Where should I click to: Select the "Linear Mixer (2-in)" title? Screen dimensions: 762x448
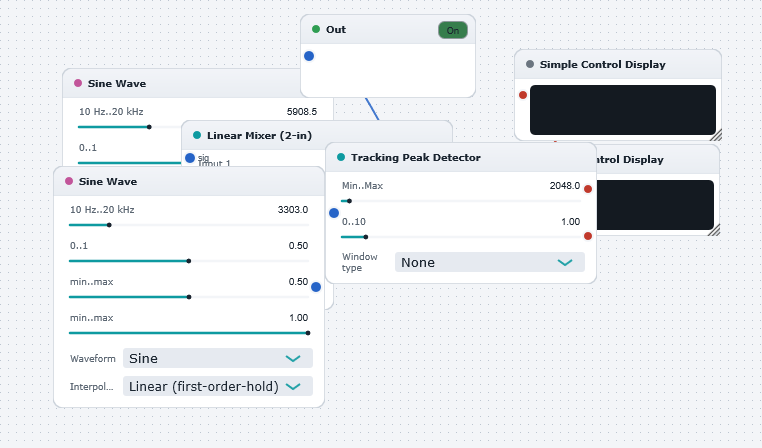pyautogui.click(x=260, y=136)
